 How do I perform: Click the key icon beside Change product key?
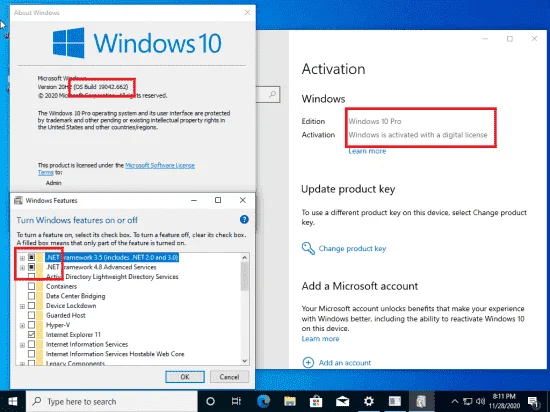(x=308, y=248)
